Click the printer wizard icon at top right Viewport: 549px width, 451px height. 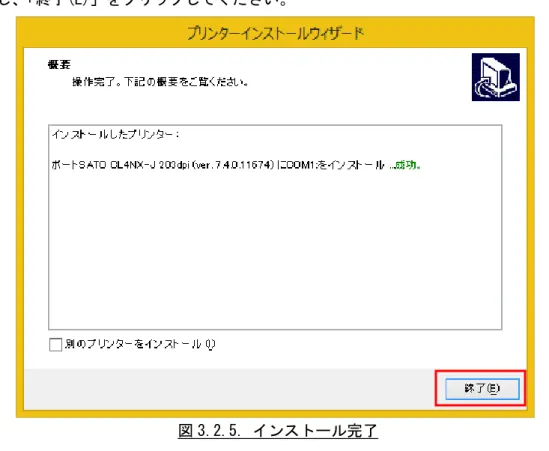coord(495,77)
